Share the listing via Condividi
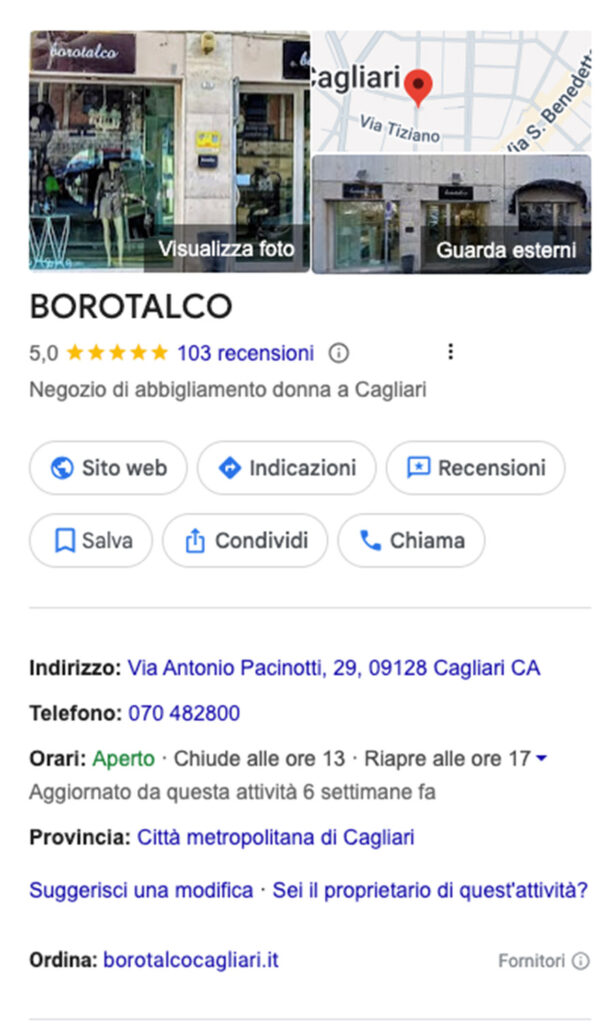This screenshot has height=1024, width=614. (245, 541)
